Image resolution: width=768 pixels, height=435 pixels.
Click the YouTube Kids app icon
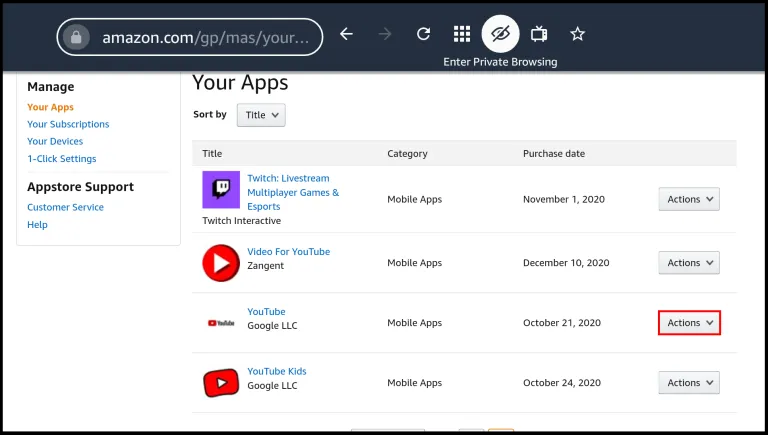point(221,383)
